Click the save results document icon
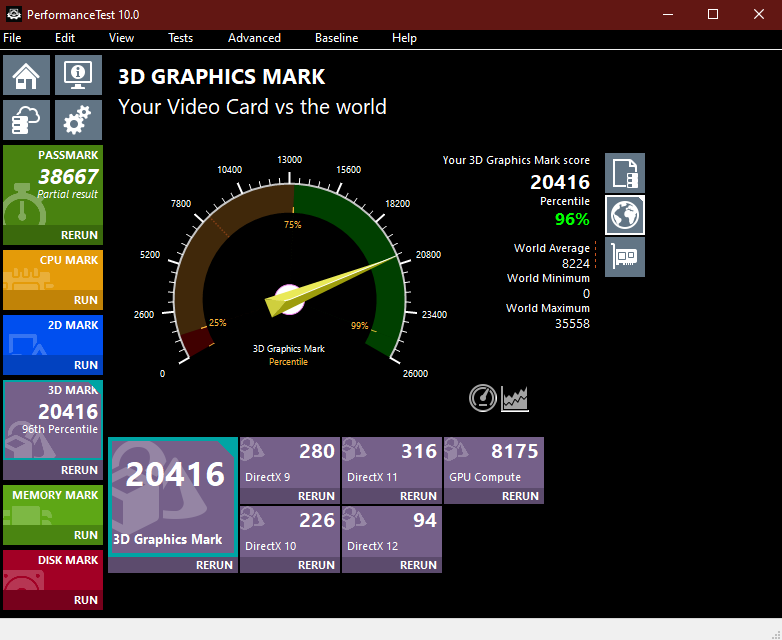This screenshot has width=782, height=640. 625,173
